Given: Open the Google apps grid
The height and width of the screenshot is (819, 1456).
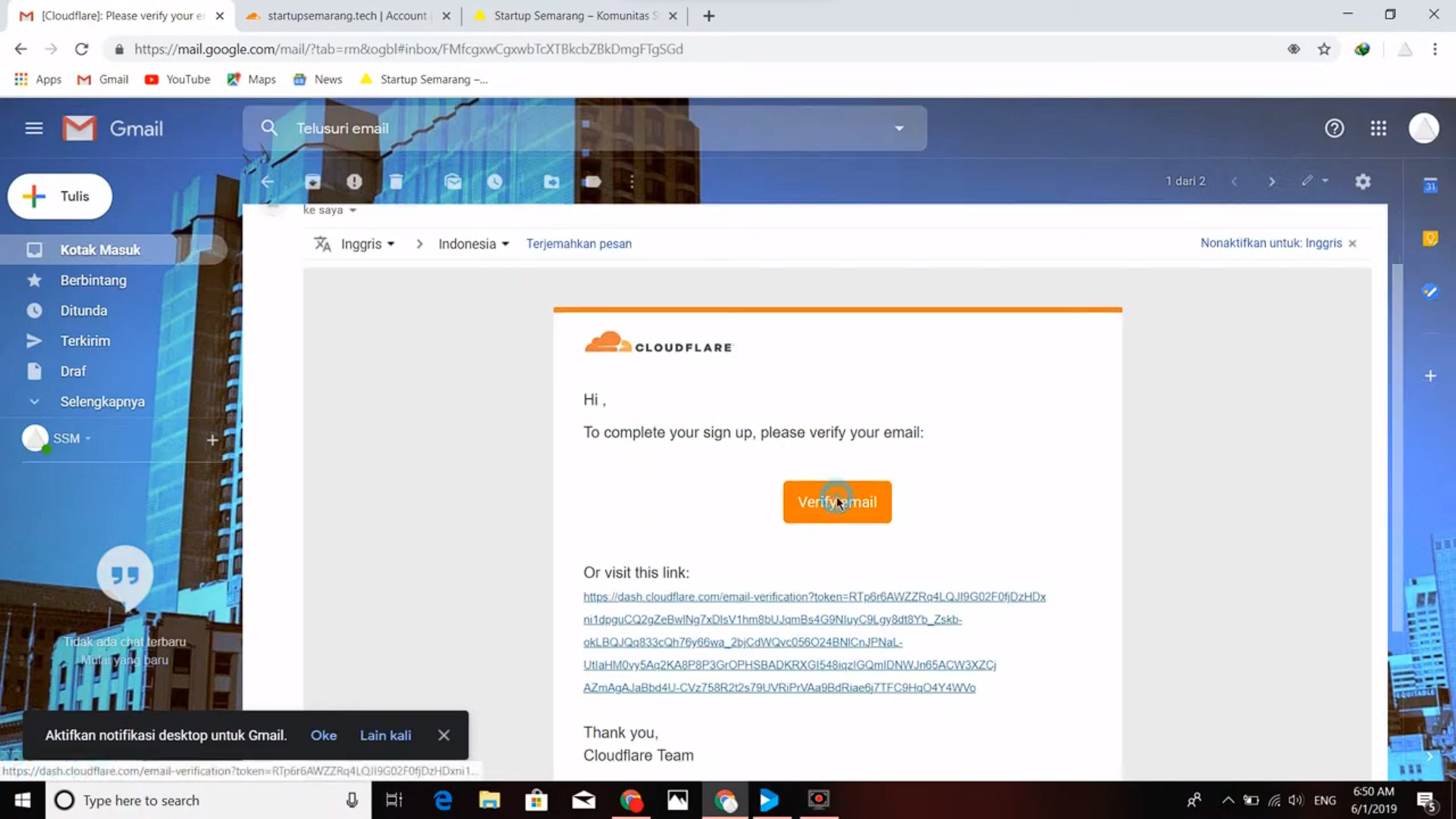Looking at the screenshot, I should pyautogui.click(x=1379, y=128).
